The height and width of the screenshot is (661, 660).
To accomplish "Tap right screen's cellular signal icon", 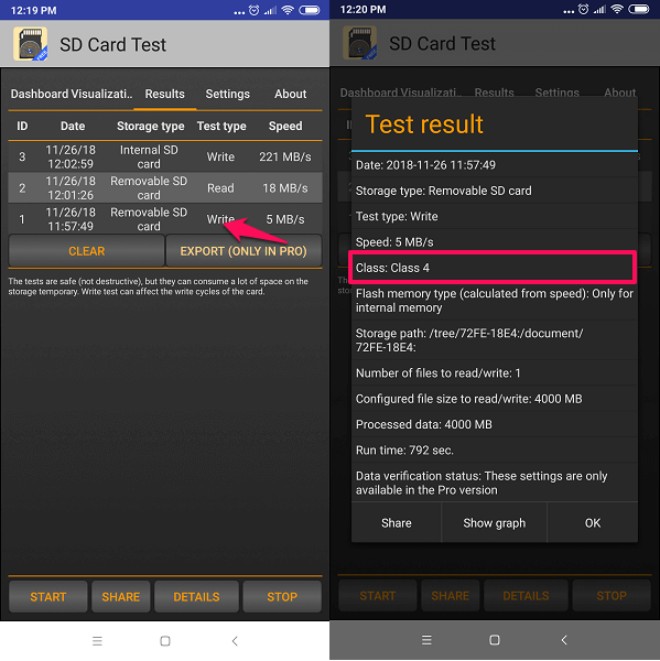I will (599, 9).
